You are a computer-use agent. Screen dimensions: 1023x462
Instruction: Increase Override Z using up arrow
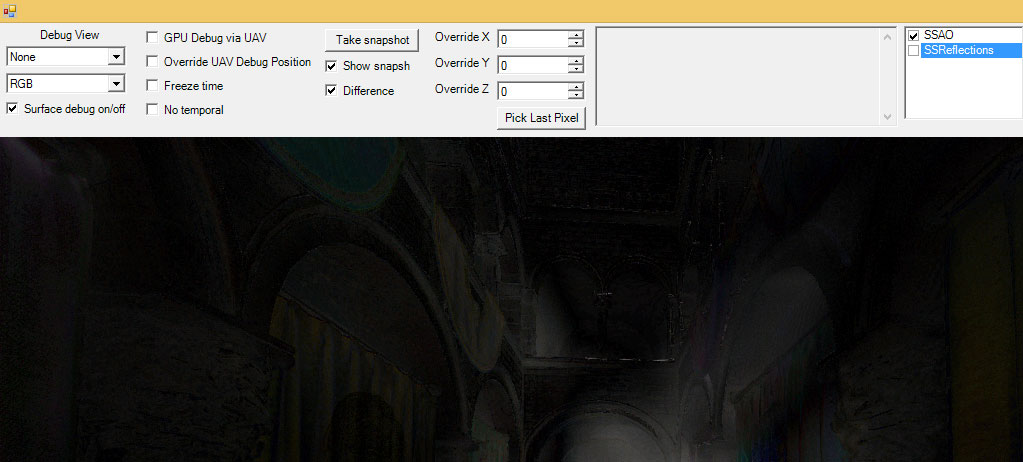click(x=575, y=87)
